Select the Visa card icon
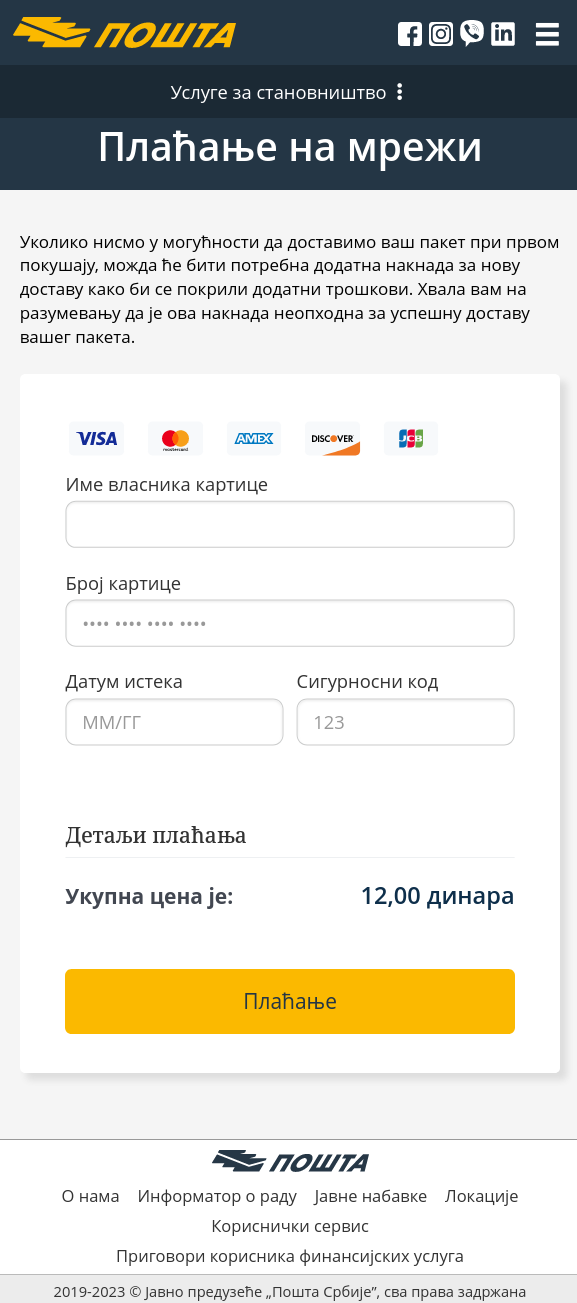 point(97,438)
